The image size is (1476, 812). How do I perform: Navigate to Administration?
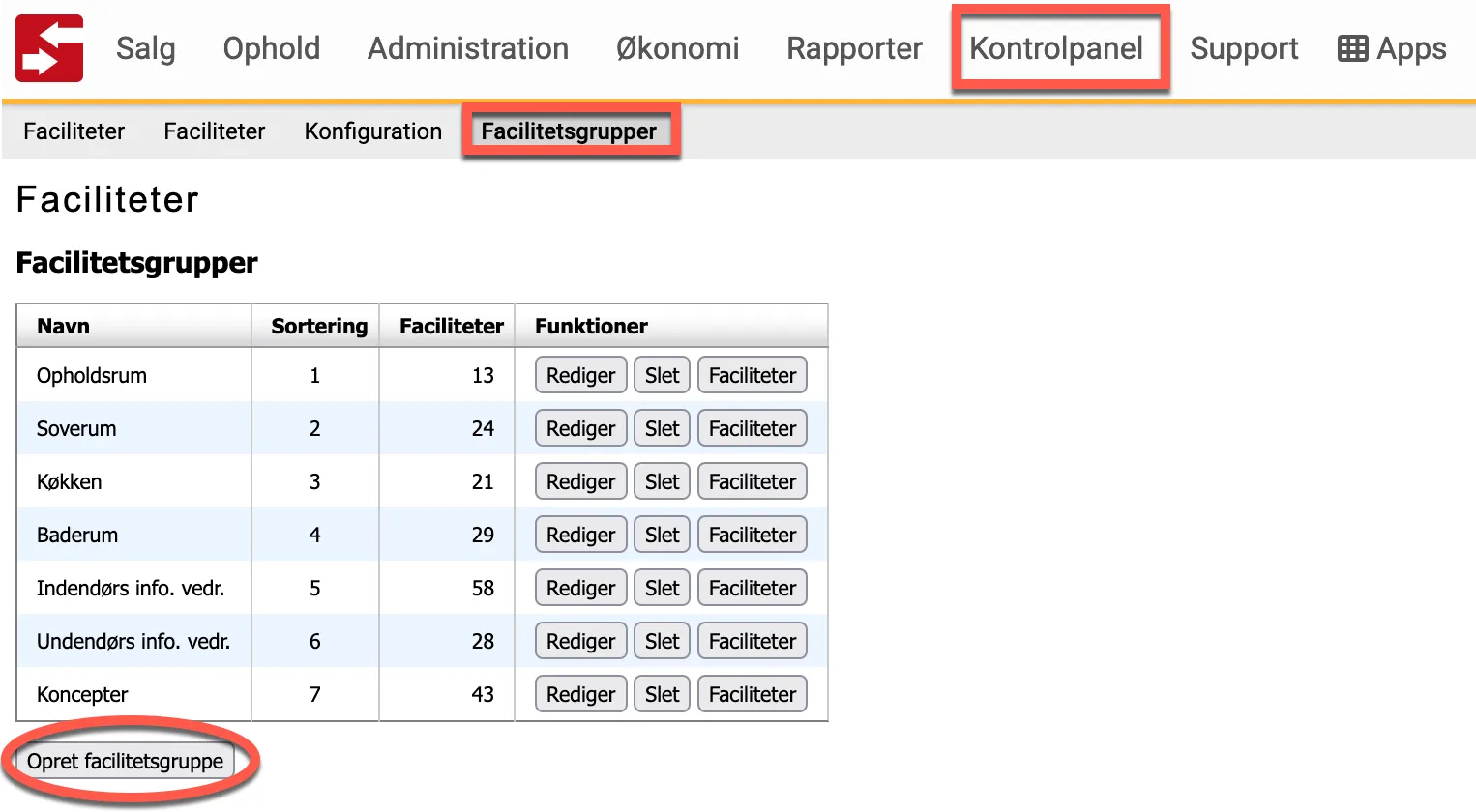click(x=467, y=48)
